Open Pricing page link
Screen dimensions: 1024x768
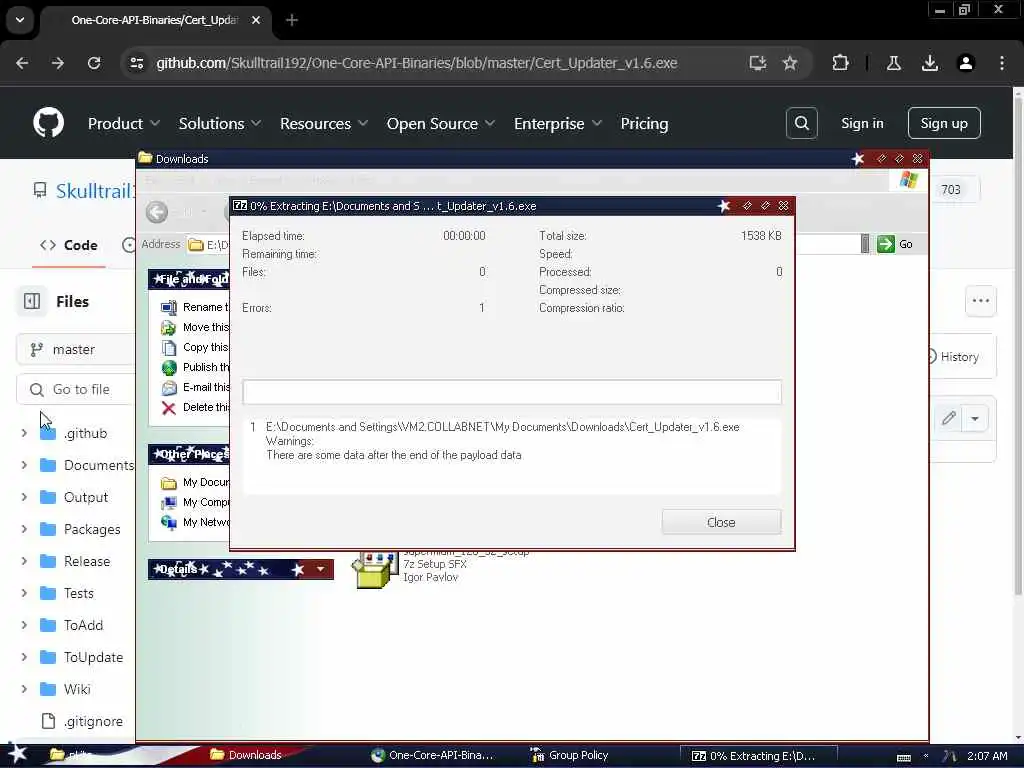point(644,123)
